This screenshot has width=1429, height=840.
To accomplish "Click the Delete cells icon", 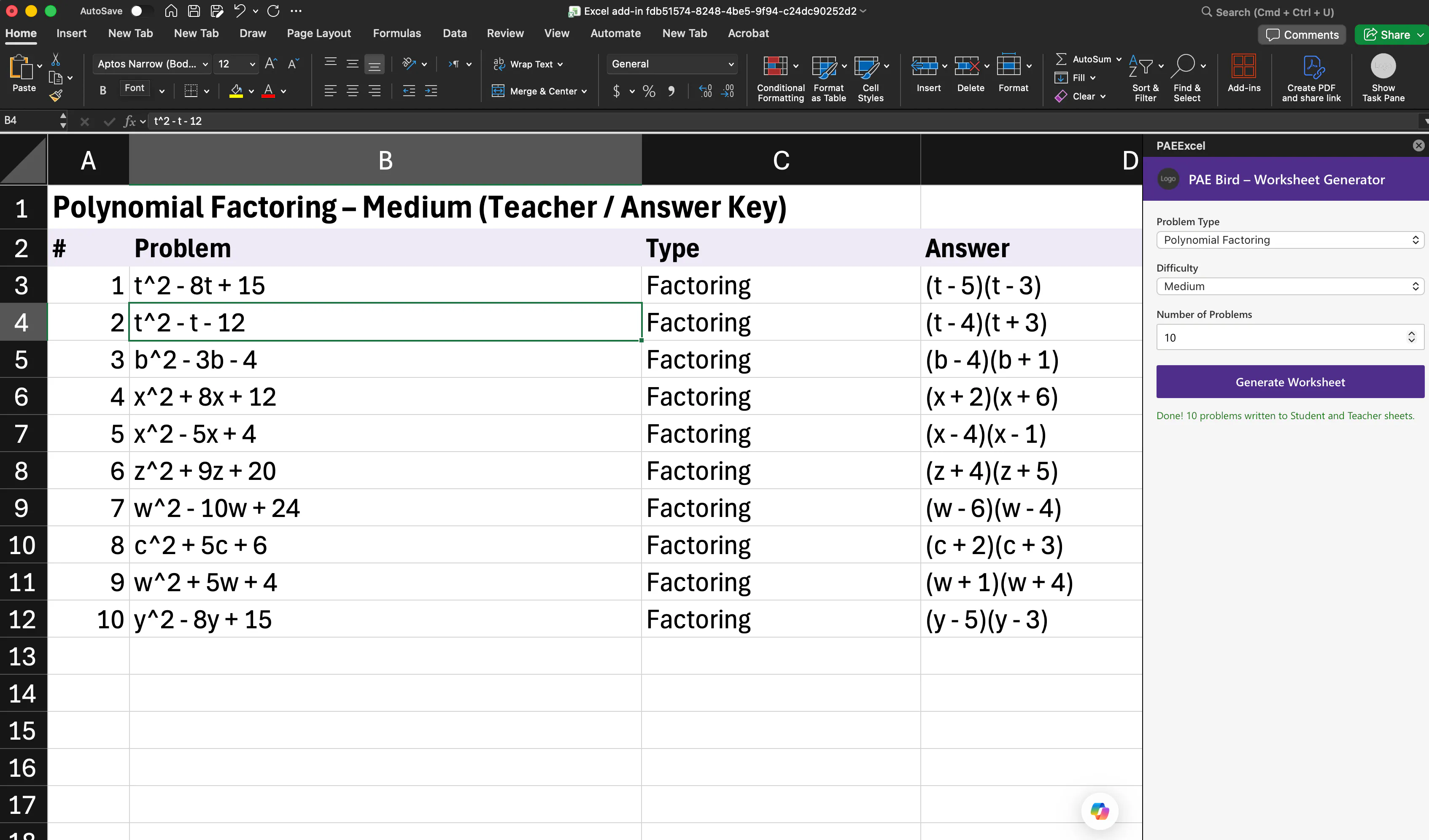I will [967, 66].
